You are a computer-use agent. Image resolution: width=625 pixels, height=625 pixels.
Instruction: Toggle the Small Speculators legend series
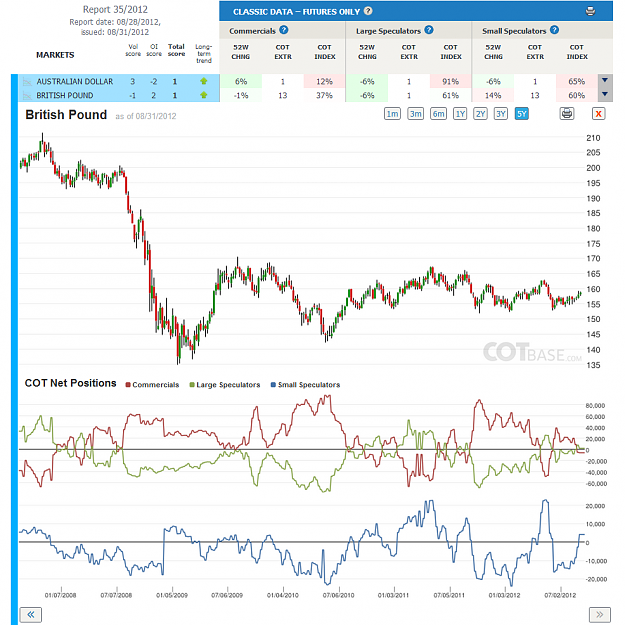(x=305, y=385)
